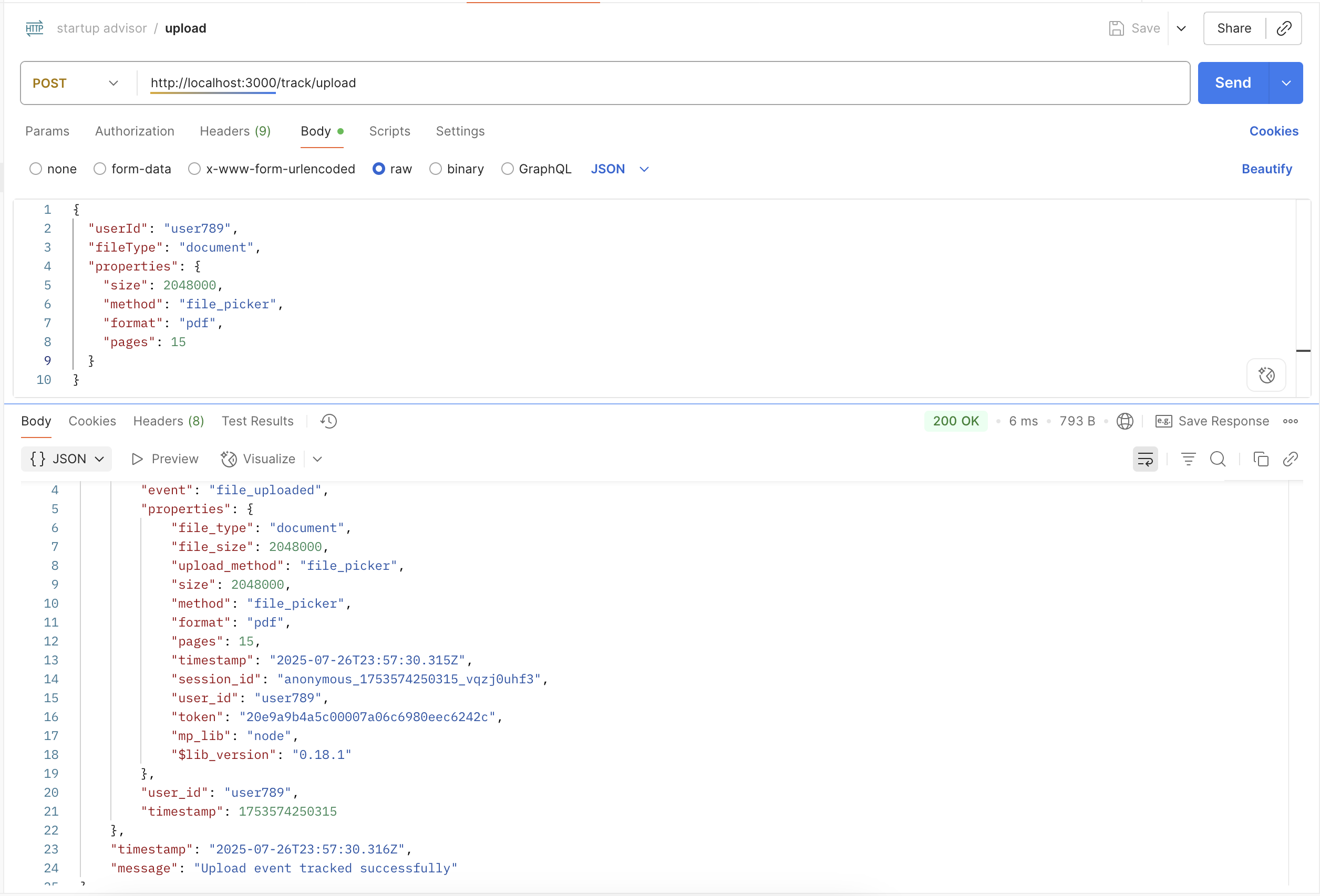Select the binary body radio button
1320x896 pixels.
tap(436, 169)
